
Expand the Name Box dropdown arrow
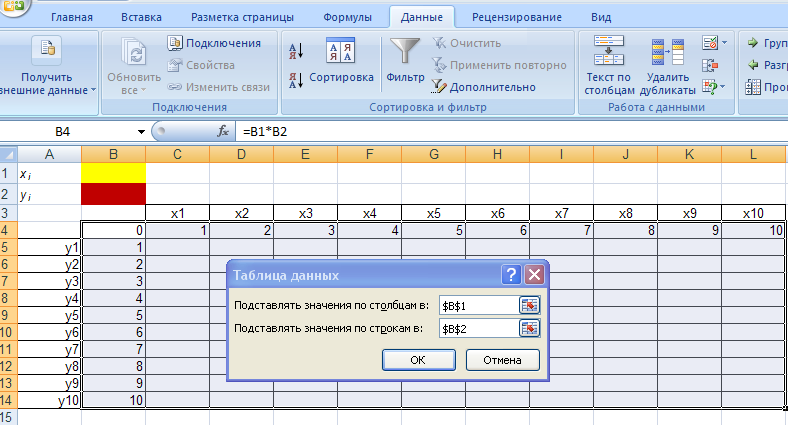click(141, 132)
